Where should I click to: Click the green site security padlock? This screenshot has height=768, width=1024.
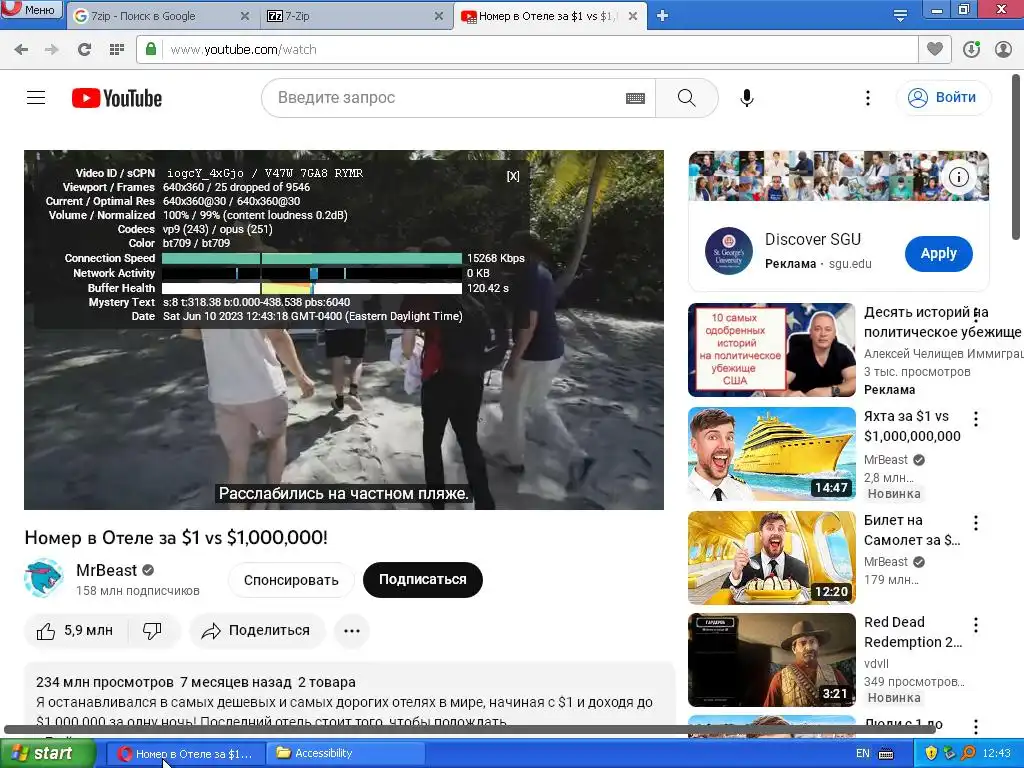[x=151, y=50]
